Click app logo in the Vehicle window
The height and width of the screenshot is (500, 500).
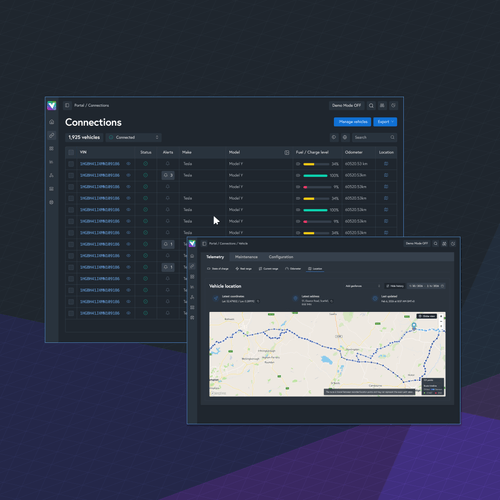click(x=192, y=244)
